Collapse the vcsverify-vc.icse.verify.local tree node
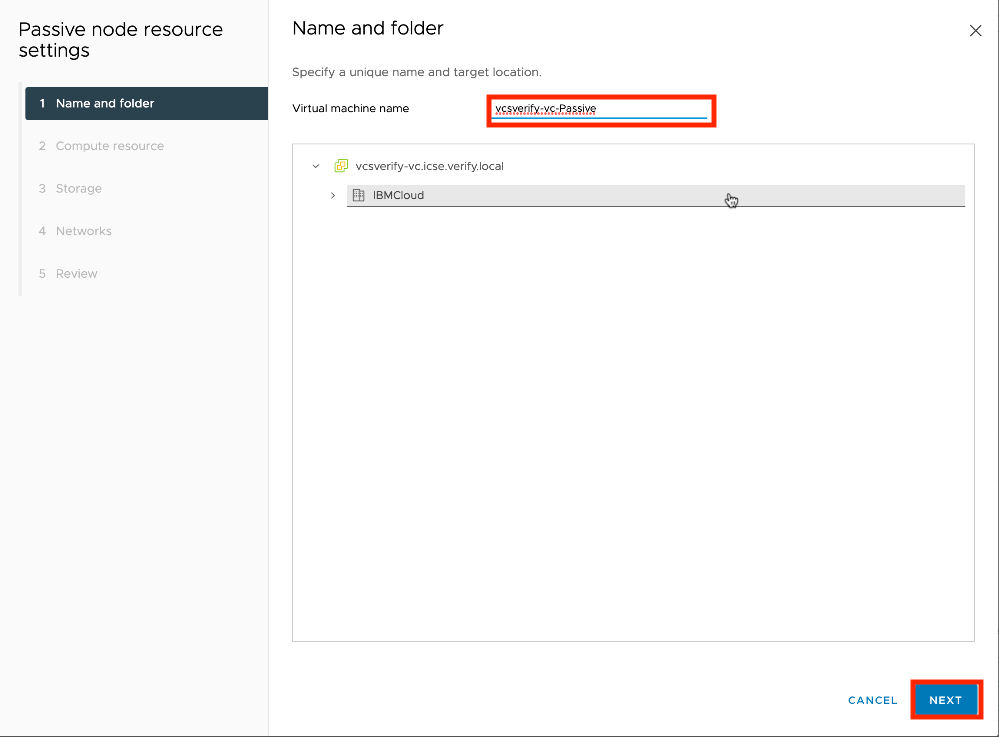The height and width of the screenshot is (737, 999). [x=316, y=166]
